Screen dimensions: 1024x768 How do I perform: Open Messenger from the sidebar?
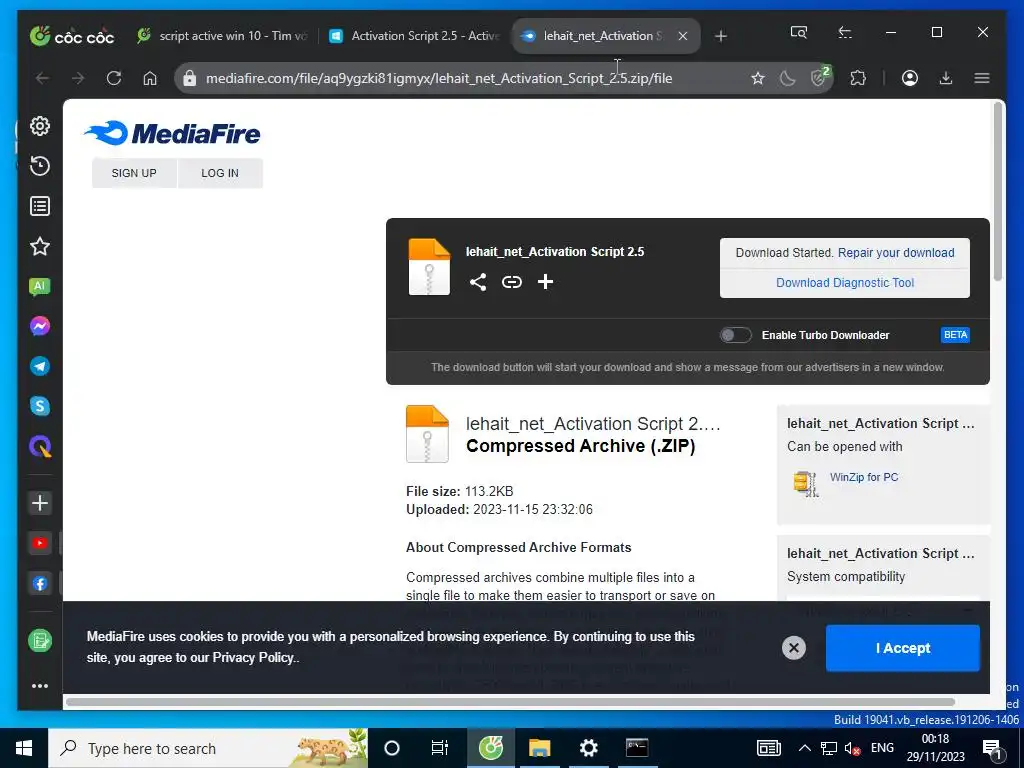click(40, 326)
